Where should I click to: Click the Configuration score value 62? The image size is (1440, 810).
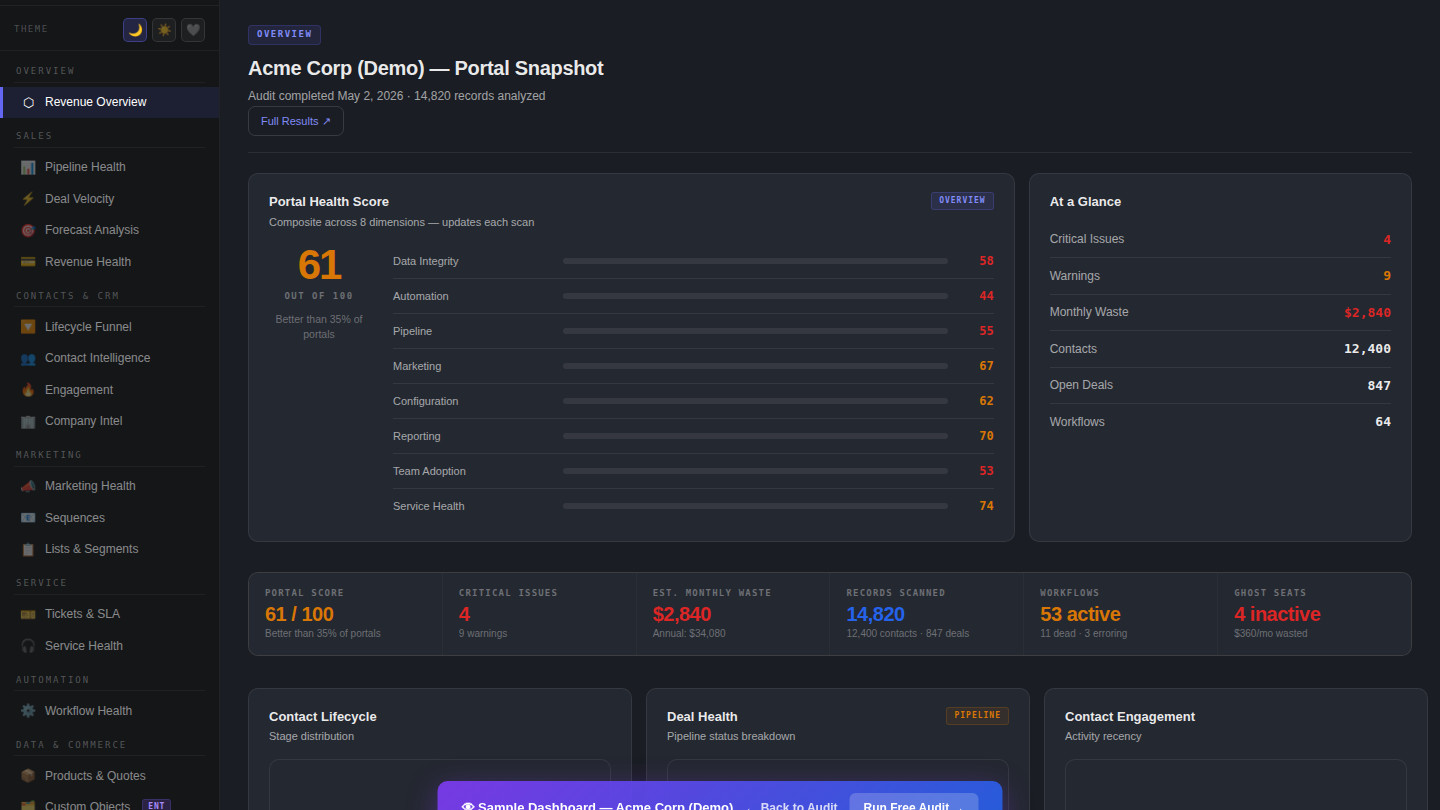(987, 401)
